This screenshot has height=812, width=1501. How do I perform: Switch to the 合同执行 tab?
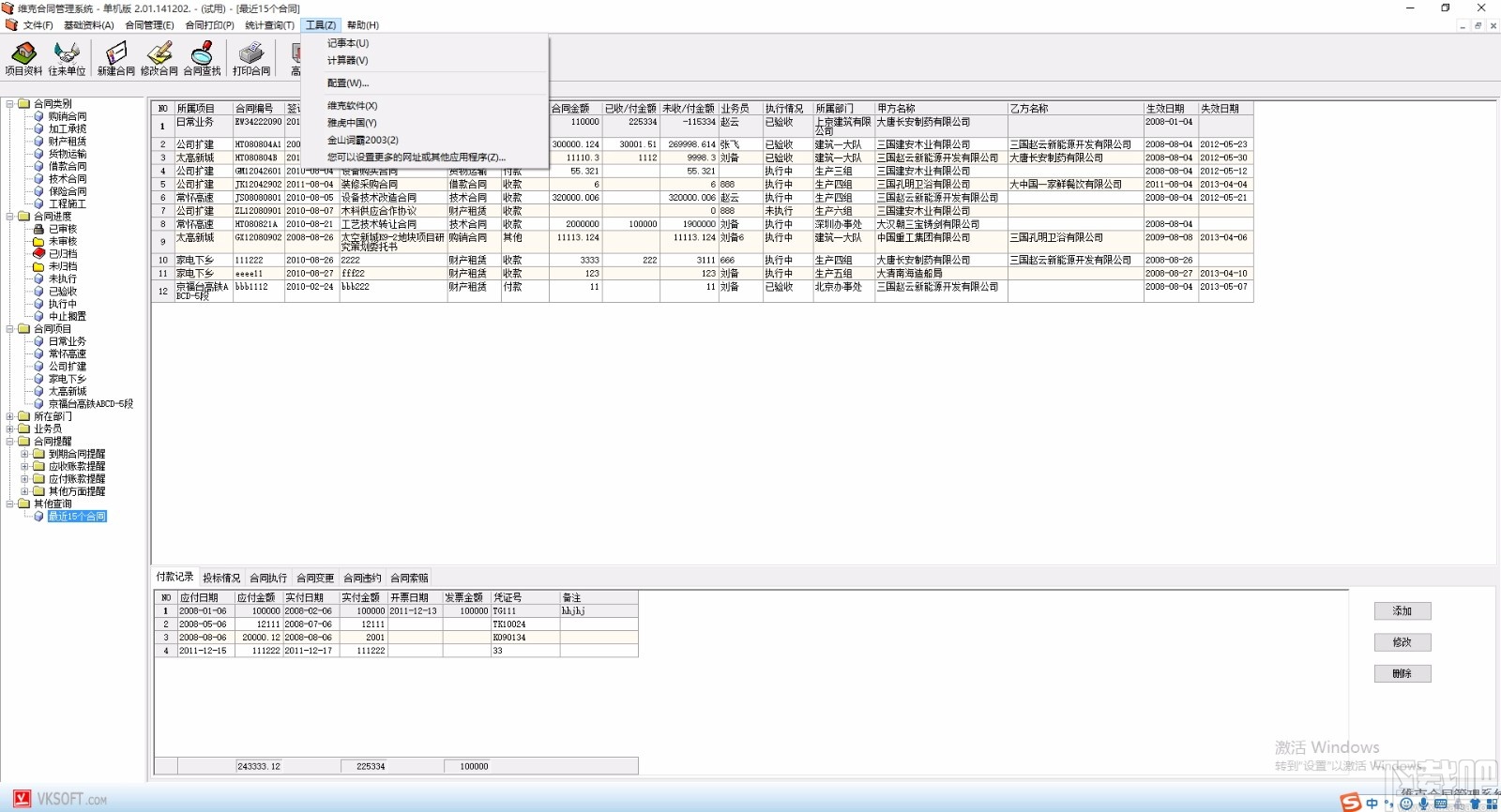pyautogui.click(x=268, y=579)
